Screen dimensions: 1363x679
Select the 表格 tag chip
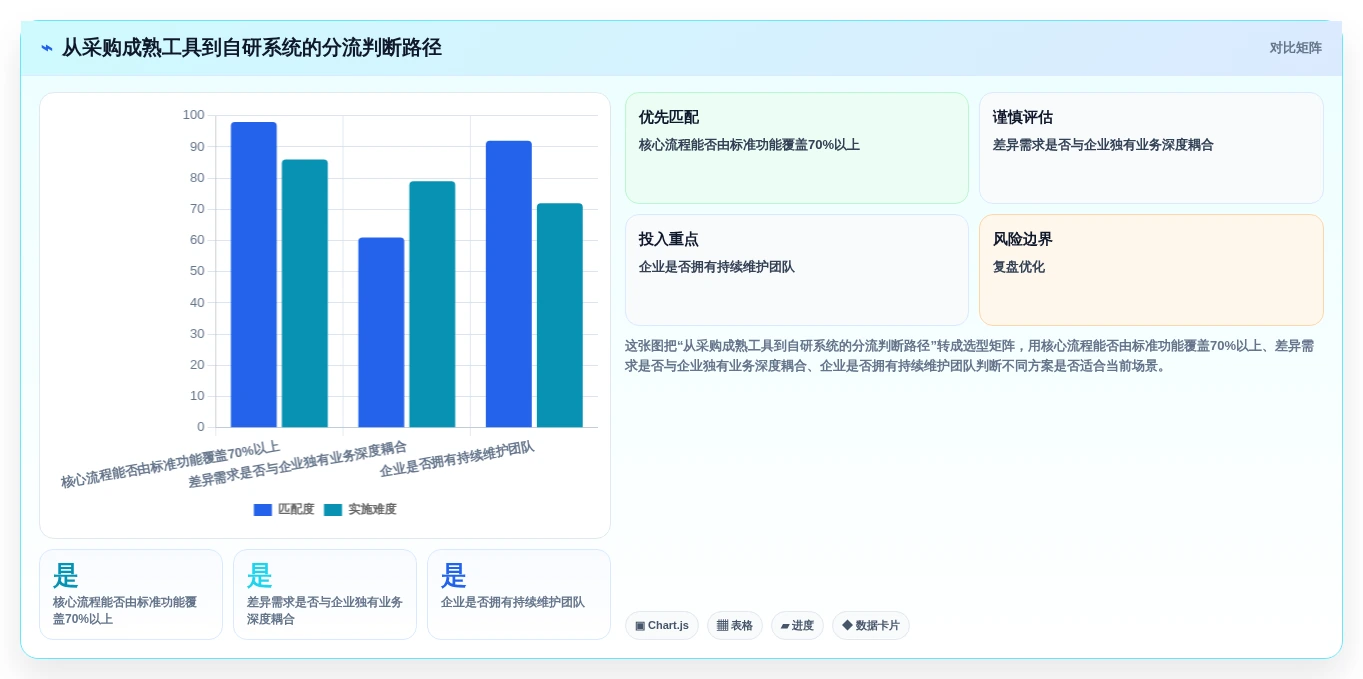[x=735, y=626]
